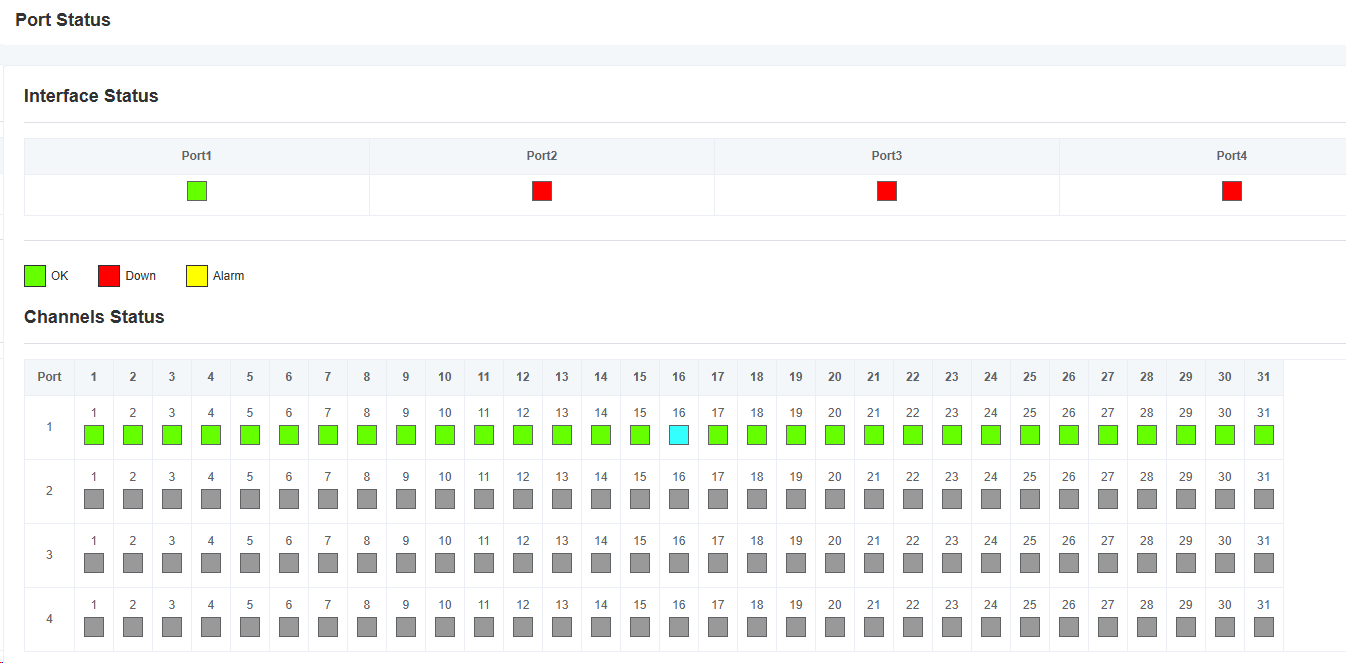Viewport: 1346px width, 663px height.
Task: Click the Port1 column header
Action: pyautogui.click(x=197, y=156)
